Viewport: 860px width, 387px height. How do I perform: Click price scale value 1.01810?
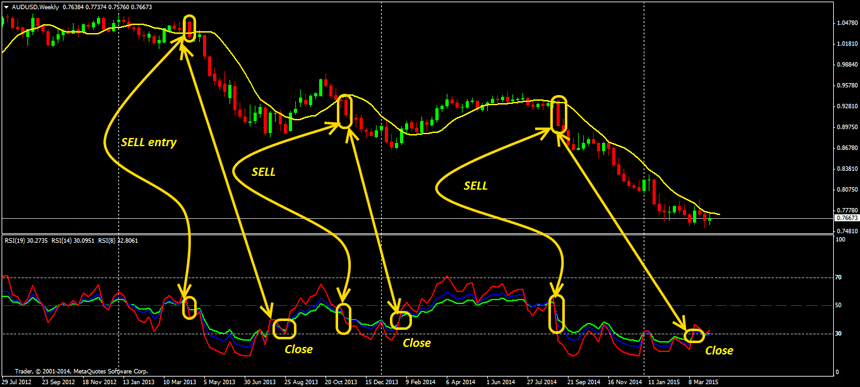pyautogui.click(x=847, y=44)
